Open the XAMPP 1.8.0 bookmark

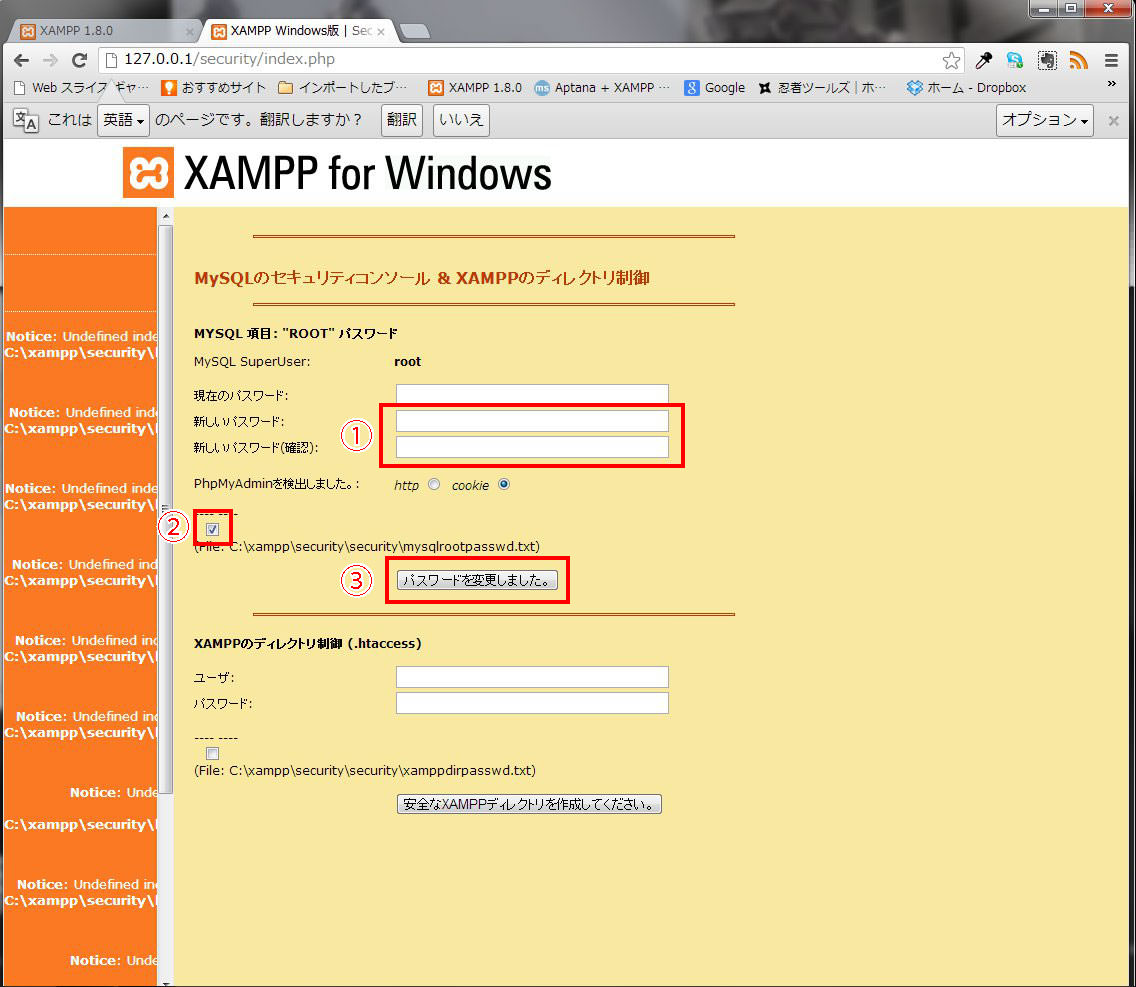tap(475, 88)
